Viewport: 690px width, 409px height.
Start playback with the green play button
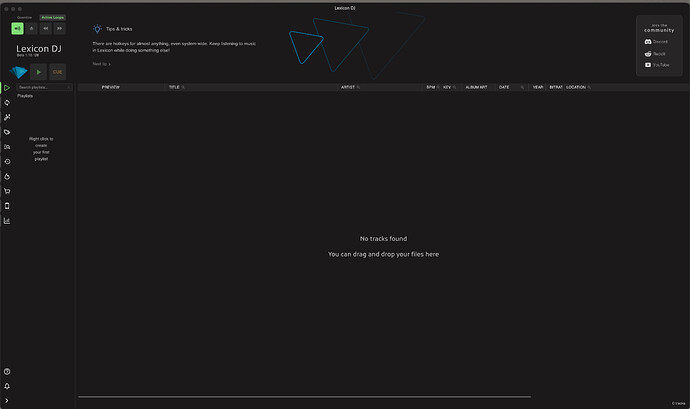[x=38, y=72]
